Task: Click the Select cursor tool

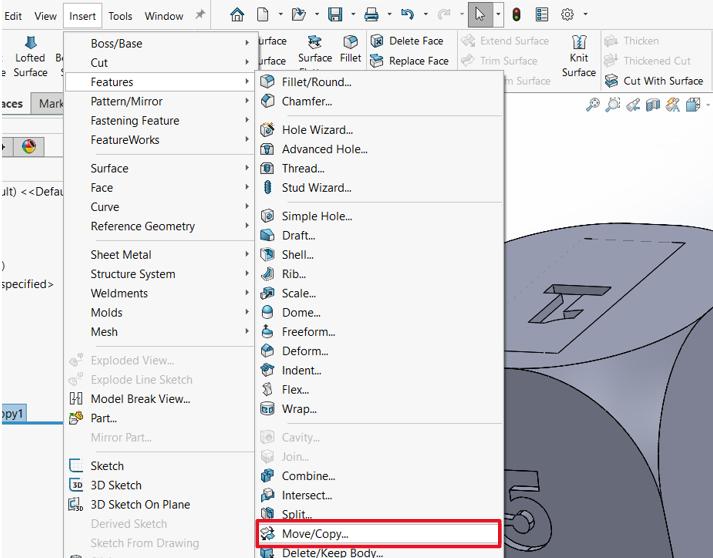Action: [x=480, y=15]
